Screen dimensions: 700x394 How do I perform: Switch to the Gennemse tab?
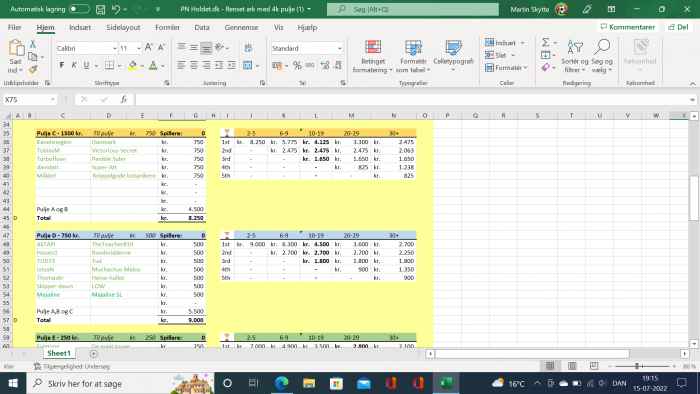pos(242,27)
